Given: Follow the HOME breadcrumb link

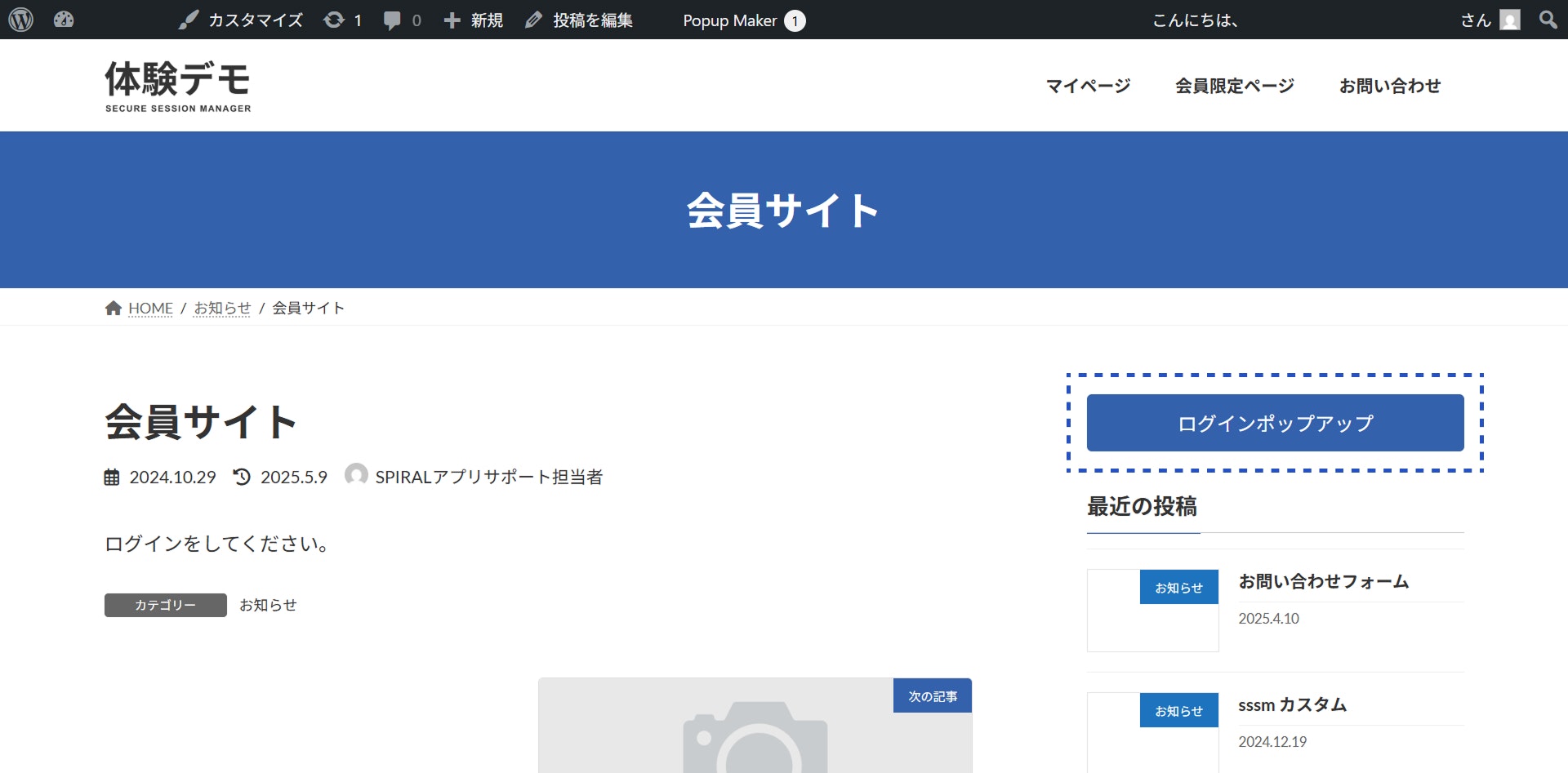Looking at the screenshot, I should coord(150,309).
